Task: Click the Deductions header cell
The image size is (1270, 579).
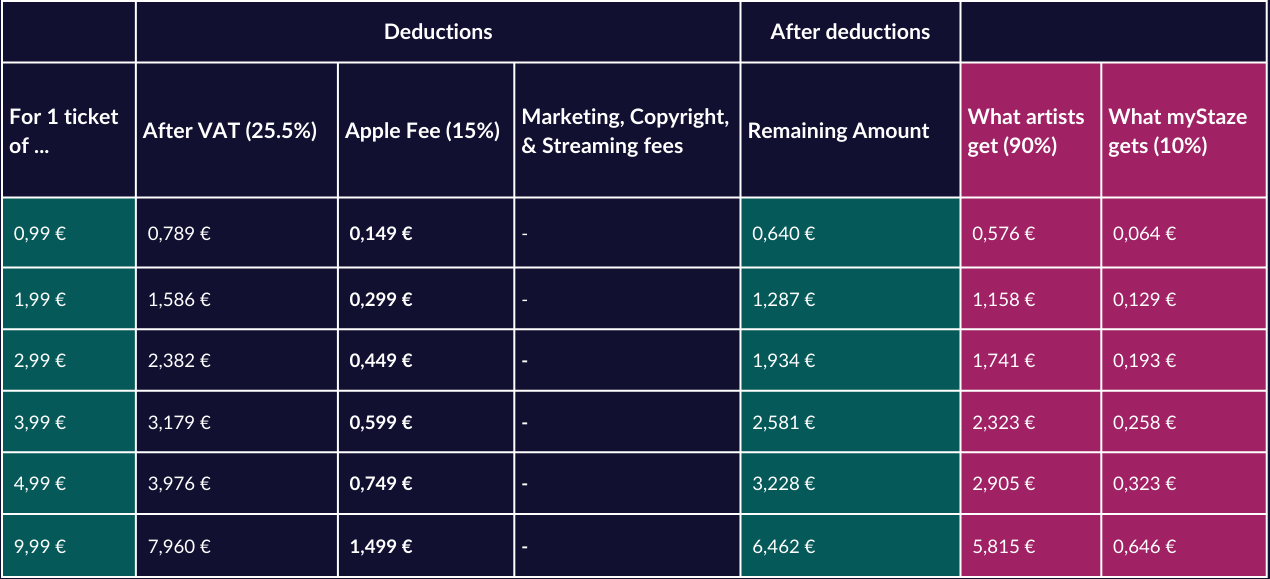Action: [x=438, y=32]
